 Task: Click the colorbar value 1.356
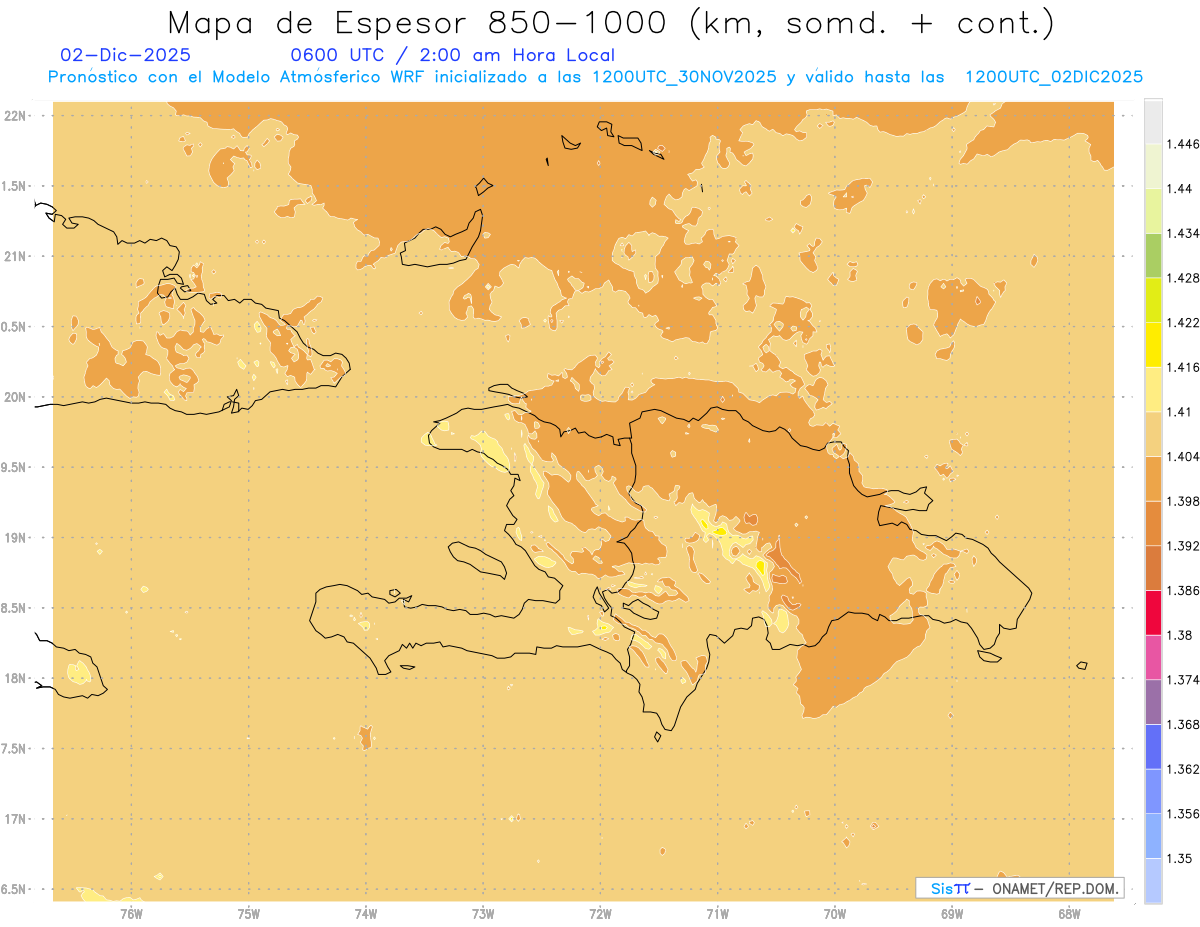1182,814
